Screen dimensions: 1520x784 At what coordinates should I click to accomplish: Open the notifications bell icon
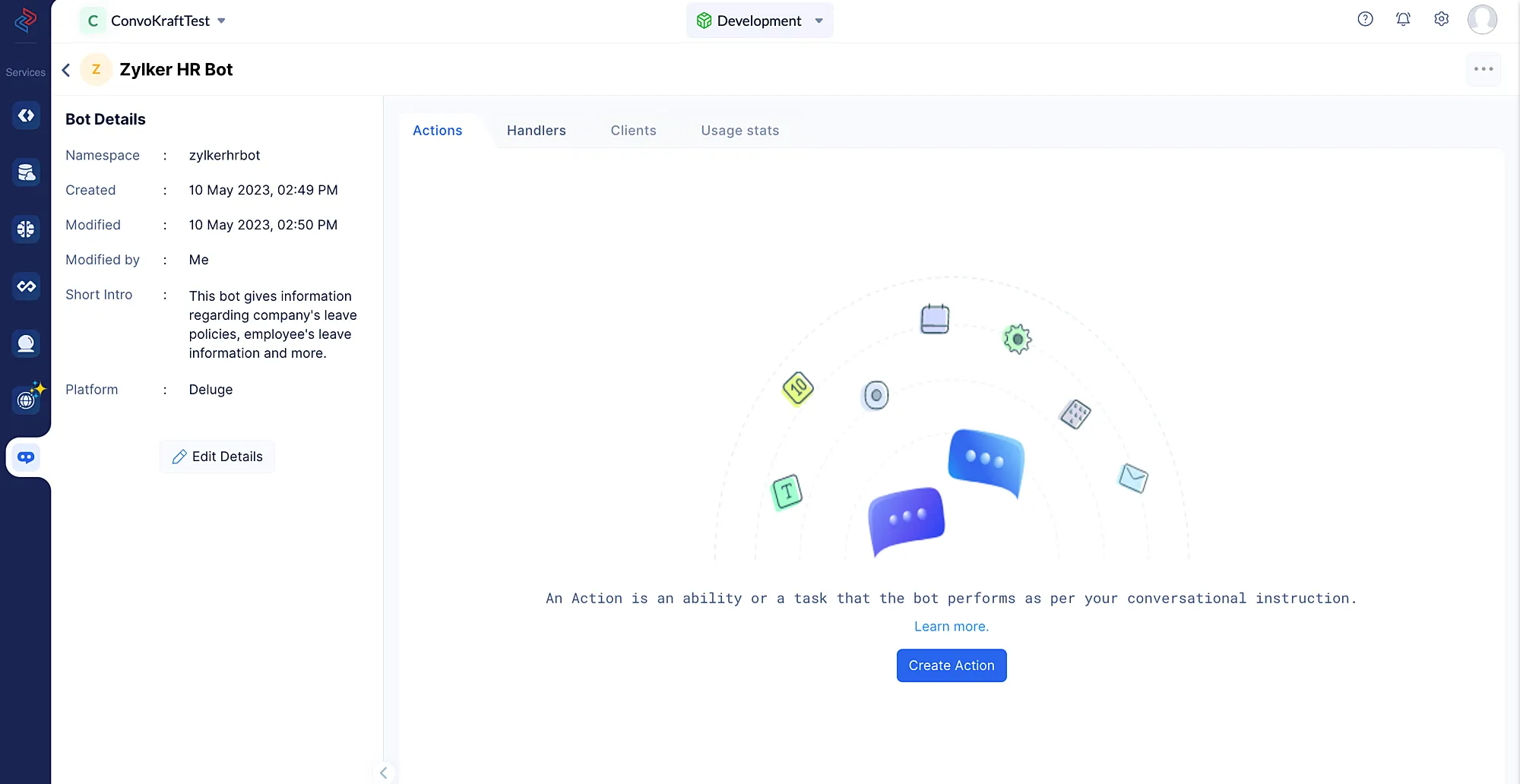(1403, 20)
